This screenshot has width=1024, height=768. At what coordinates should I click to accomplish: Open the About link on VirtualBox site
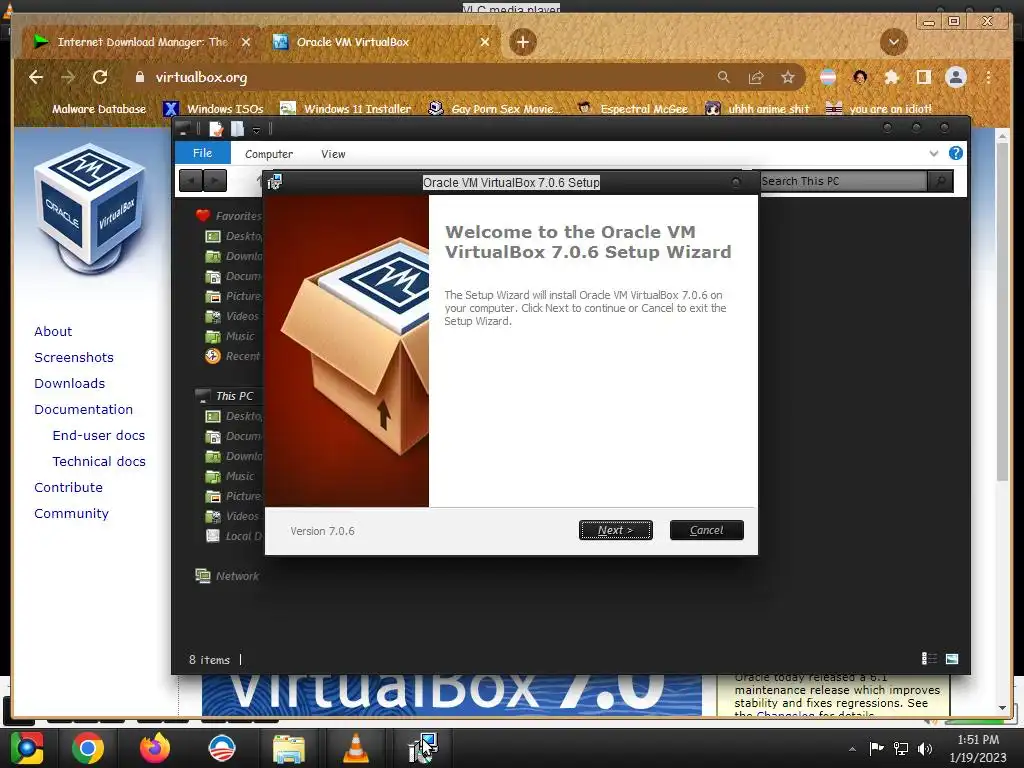53,331
